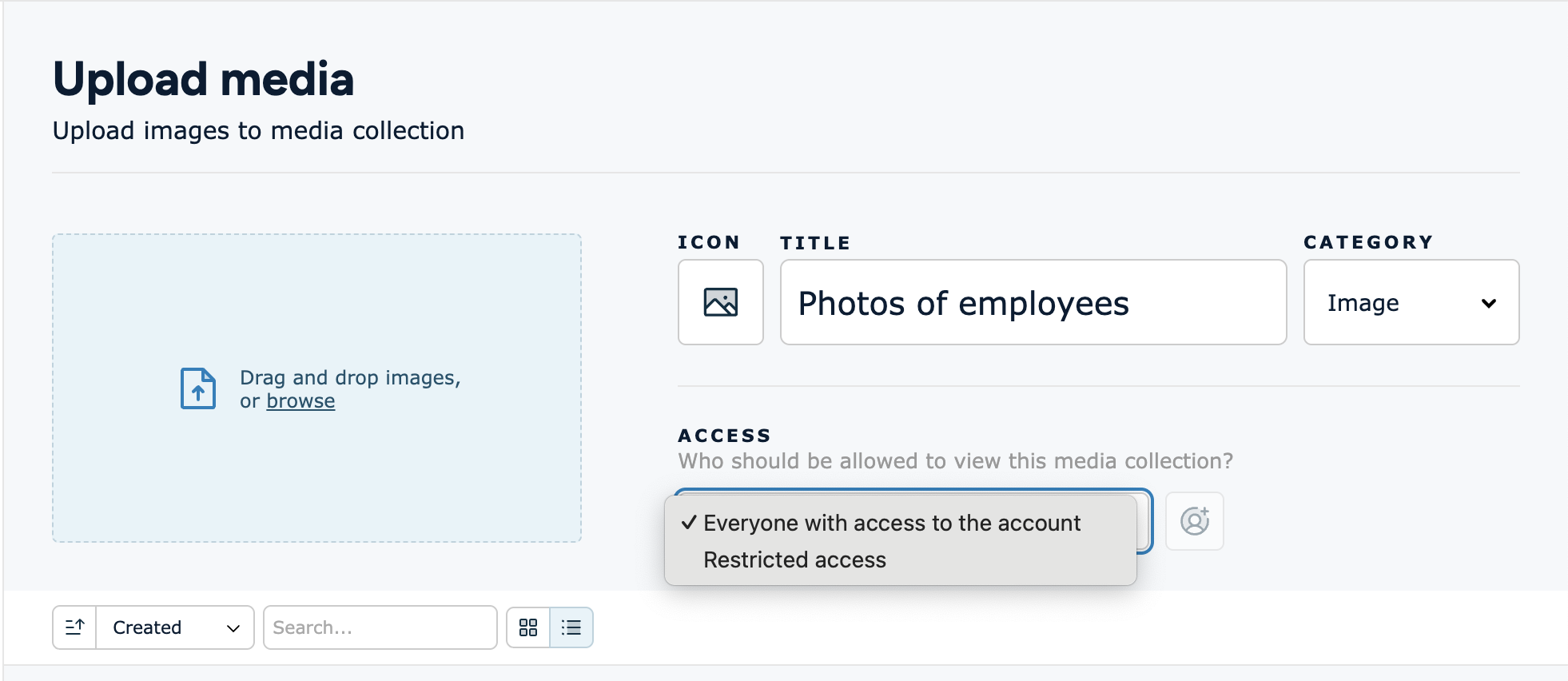
Task: Open the Category dropdown showing Image
Action: (x=1411, y=303)
